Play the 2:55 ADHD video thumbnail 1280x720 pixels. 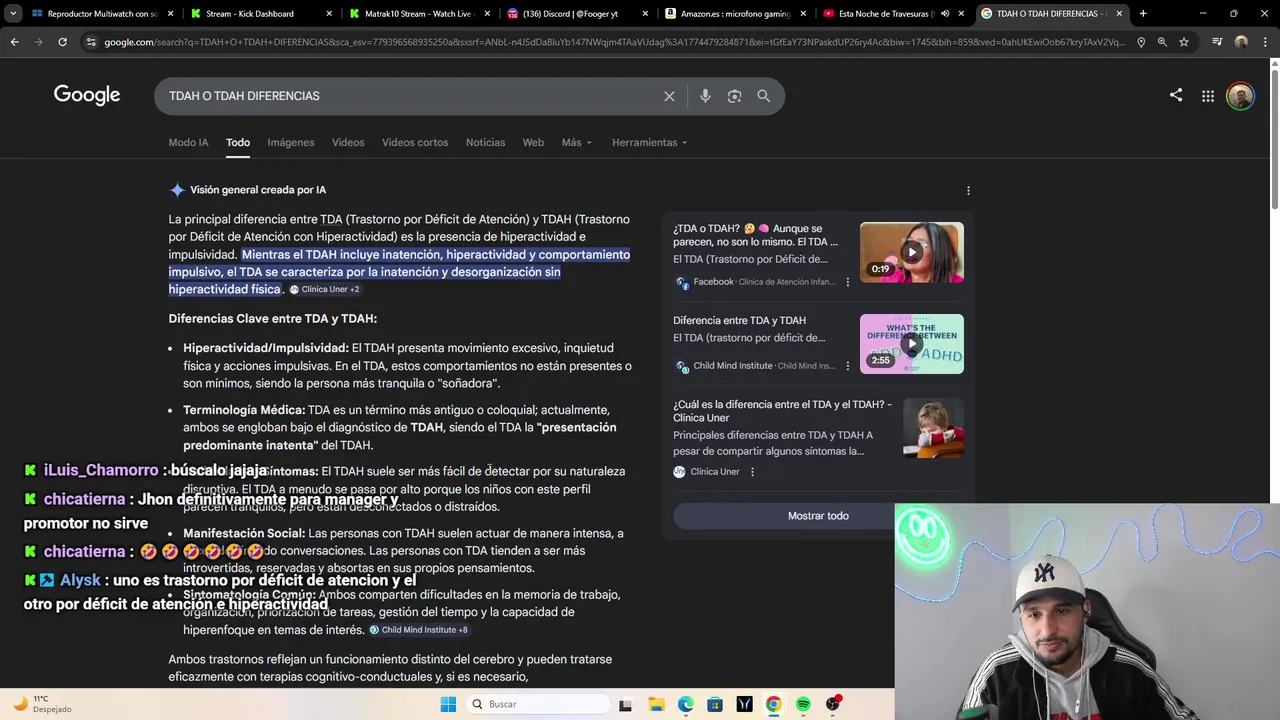[x=912, y=344]
